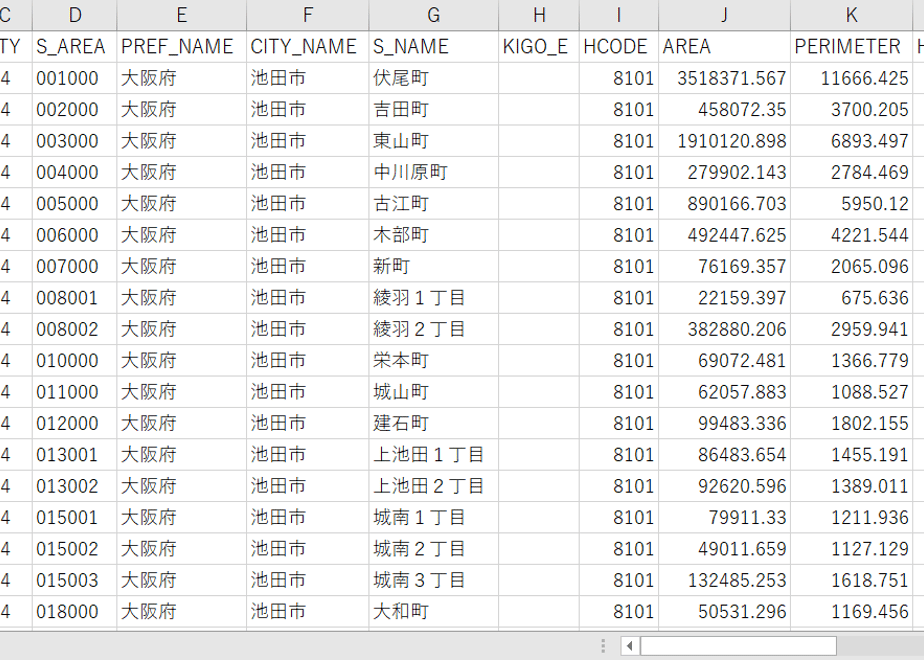
Task: Click the S_NAME header cell
Action: pos(434,47)
